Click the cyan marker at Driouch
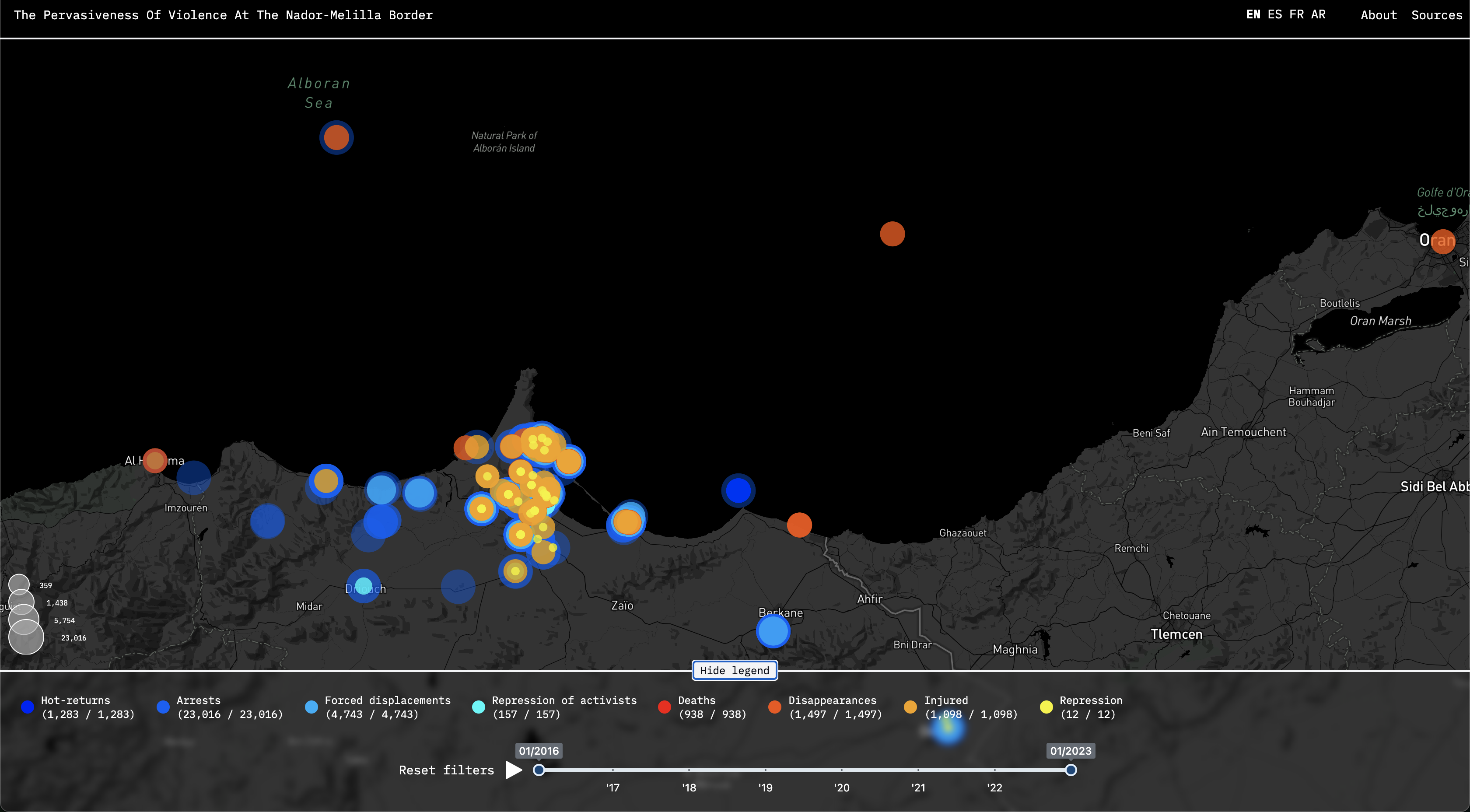 [x=363, y=586]
